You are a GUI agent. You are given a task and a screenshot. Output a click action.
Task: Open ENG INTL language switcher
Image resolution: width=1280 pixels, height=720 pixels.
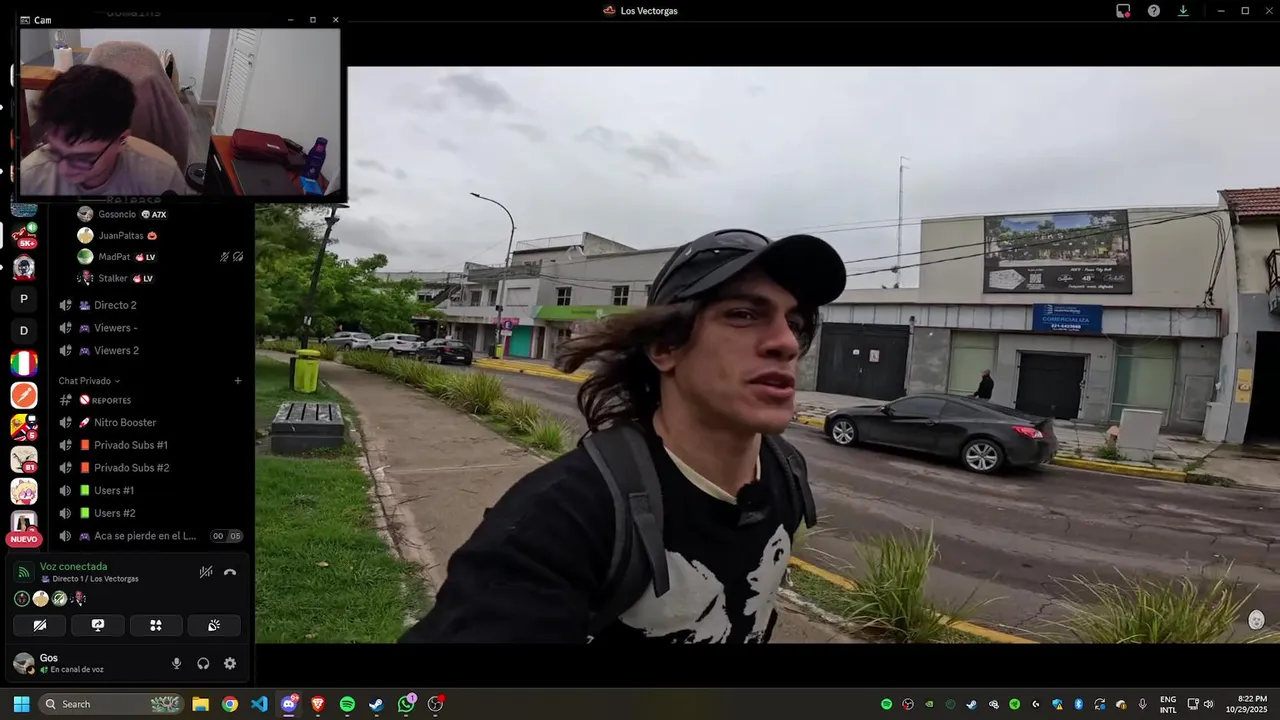1168,704
